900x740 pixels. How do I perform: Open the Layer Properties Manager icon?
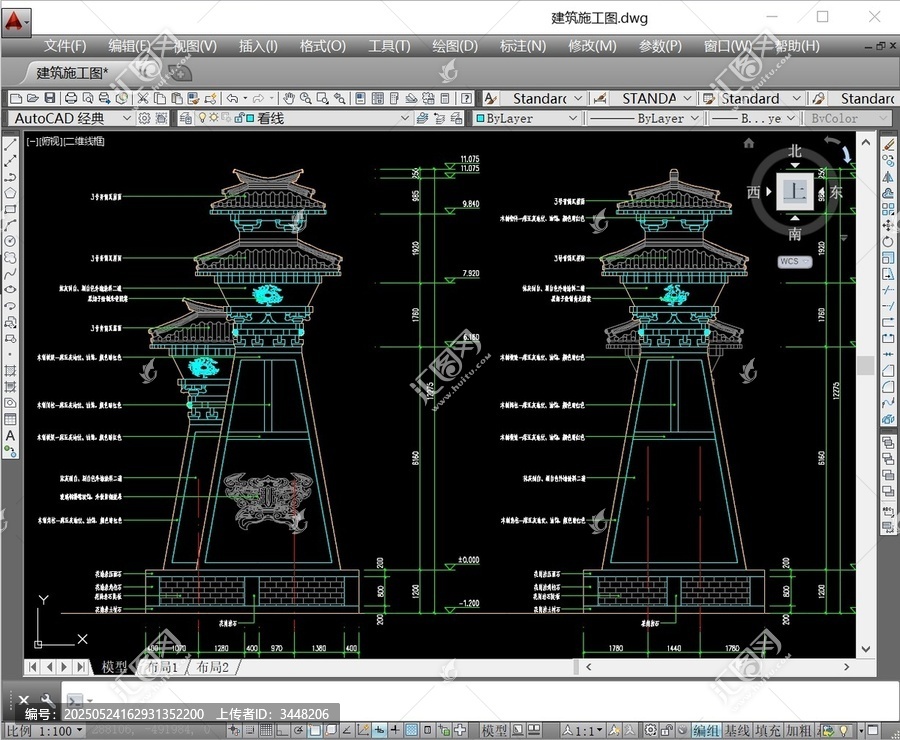(x=185, y=118)
